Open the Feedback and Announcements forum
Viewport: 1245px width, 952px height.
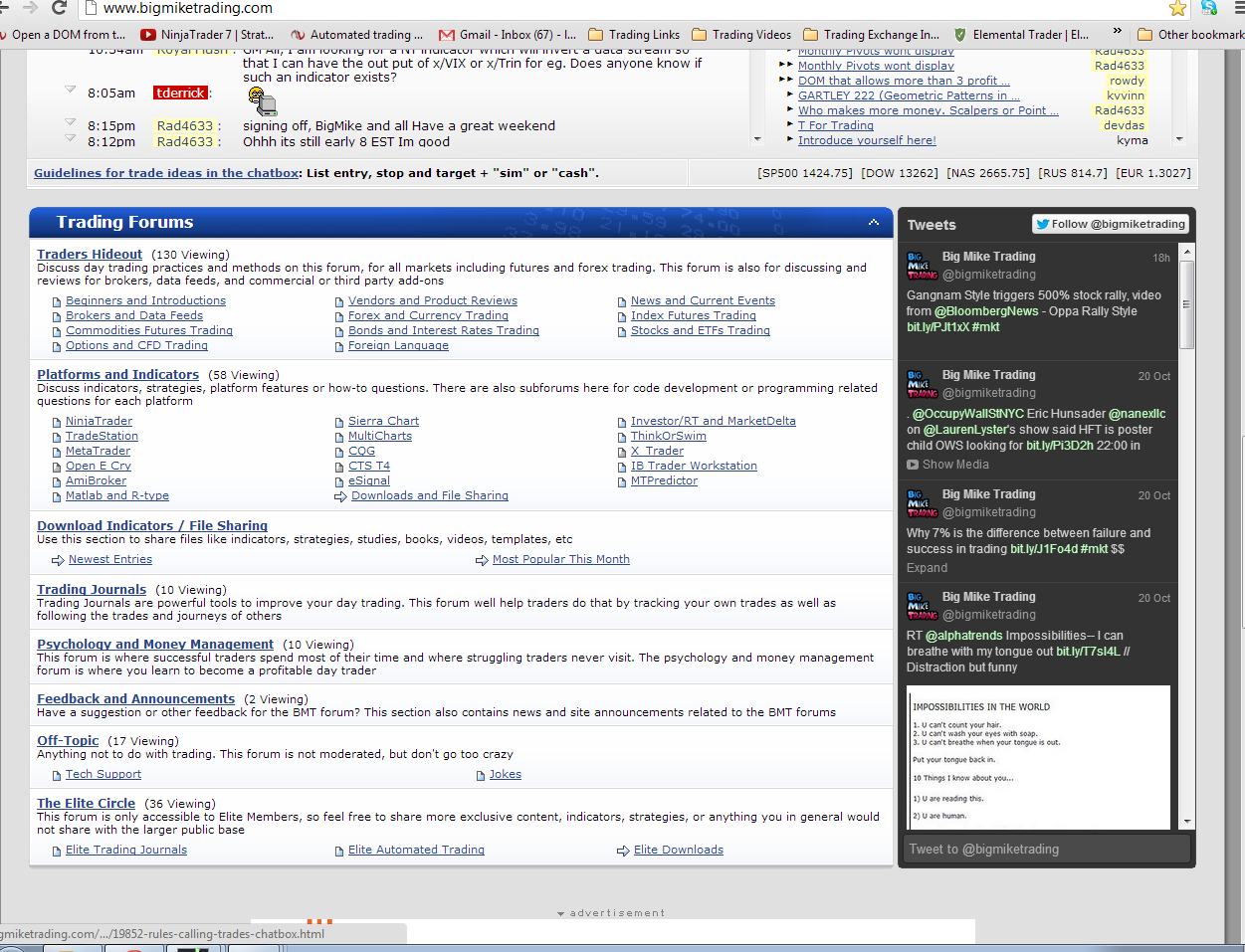pyautogui.click(x=135, y=699)
